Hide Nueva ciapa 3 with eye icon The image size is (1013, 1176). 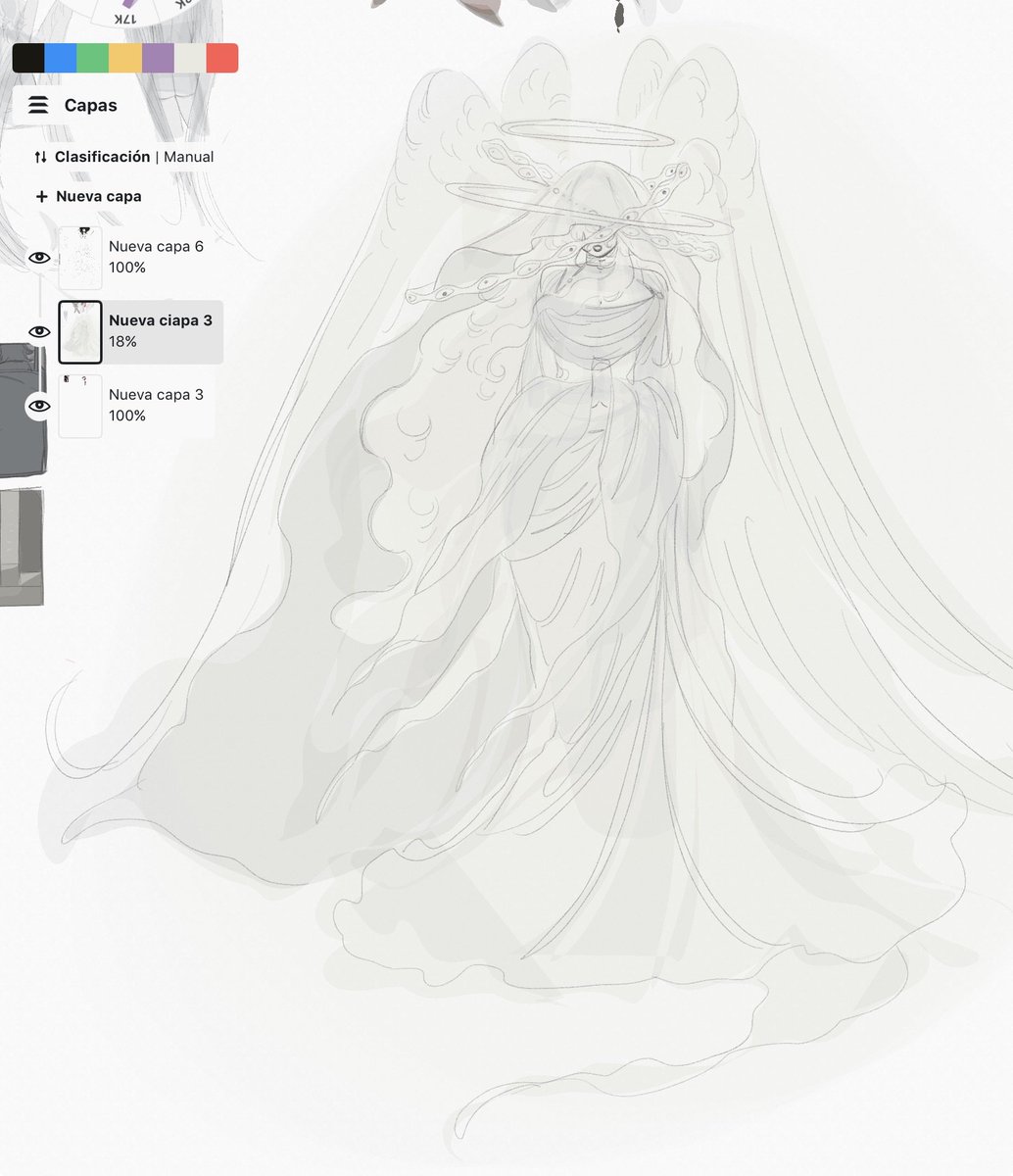point(39,331)
